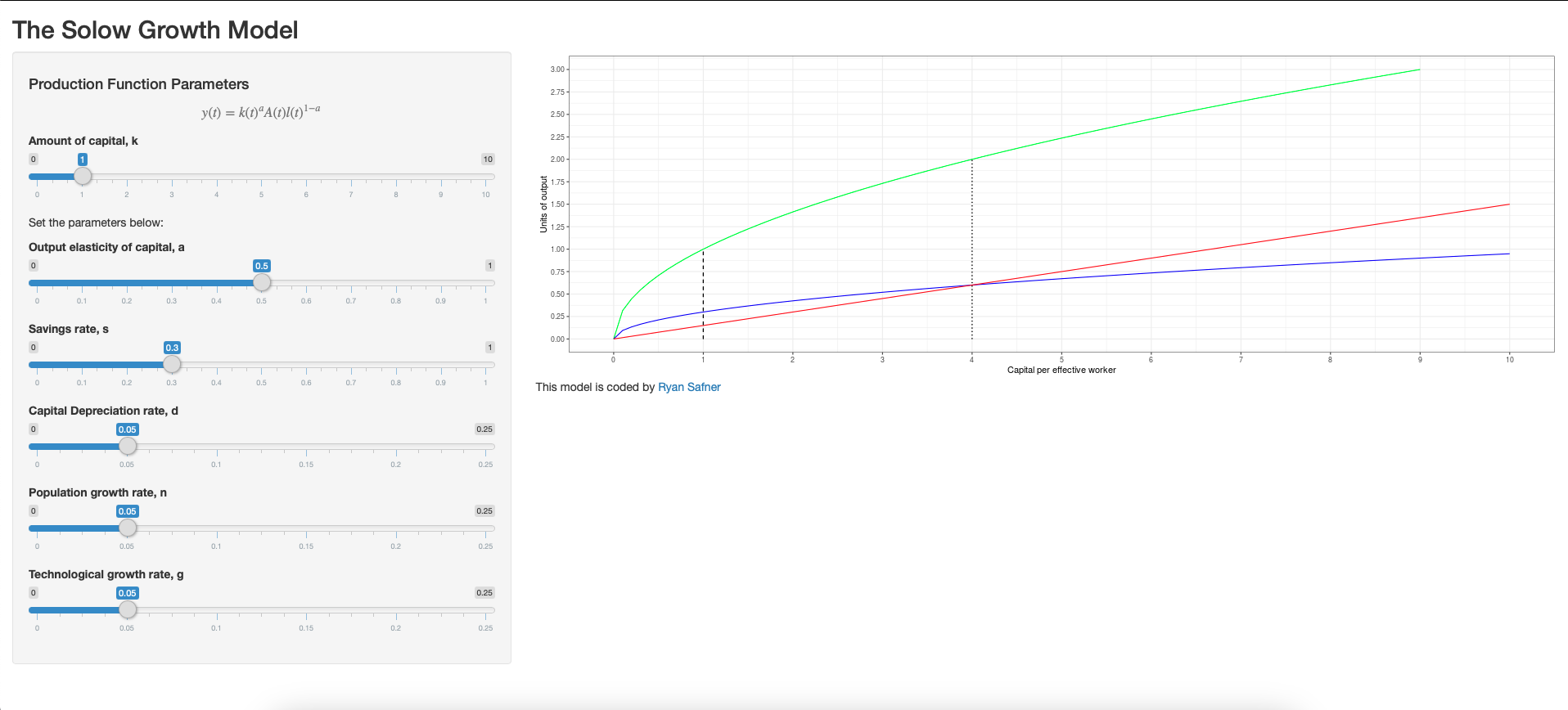Open the Ryan Safner link
Screen dimensions: 1568x710
coord(689,387)
